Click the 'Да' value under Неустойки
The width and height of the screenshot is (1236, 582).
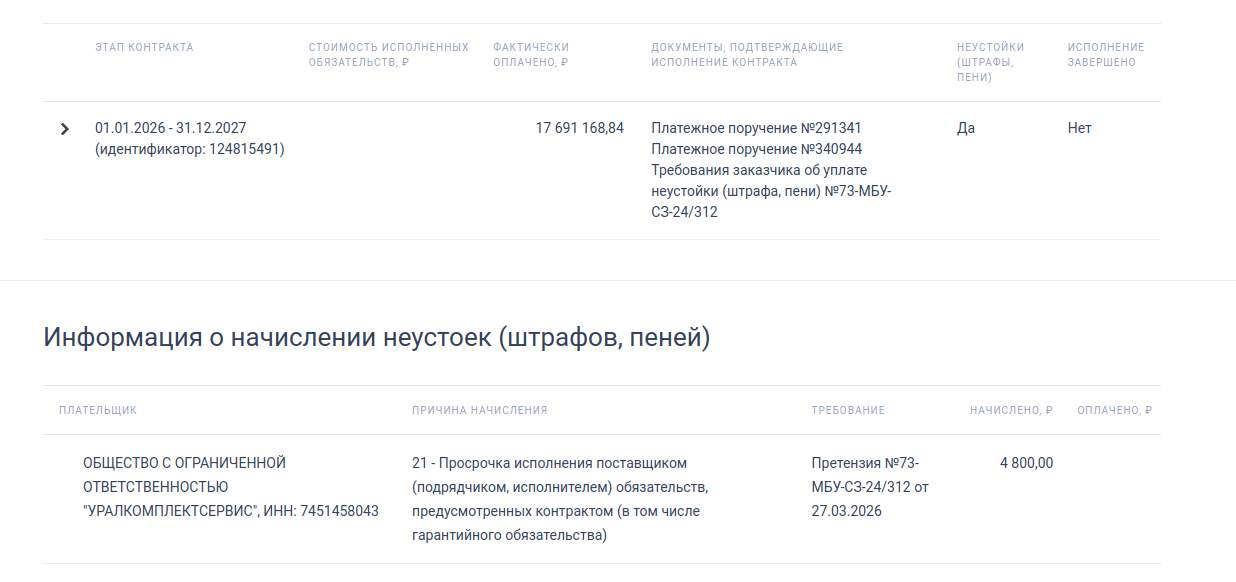tap(966, 128)
